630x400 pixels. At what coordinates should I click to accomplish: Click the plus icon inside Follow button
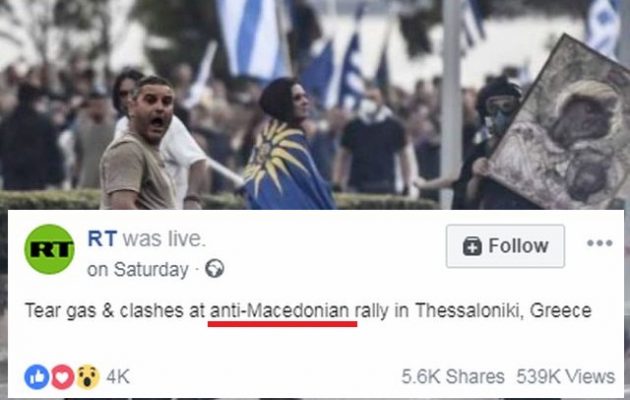click(x=472, y=246)
